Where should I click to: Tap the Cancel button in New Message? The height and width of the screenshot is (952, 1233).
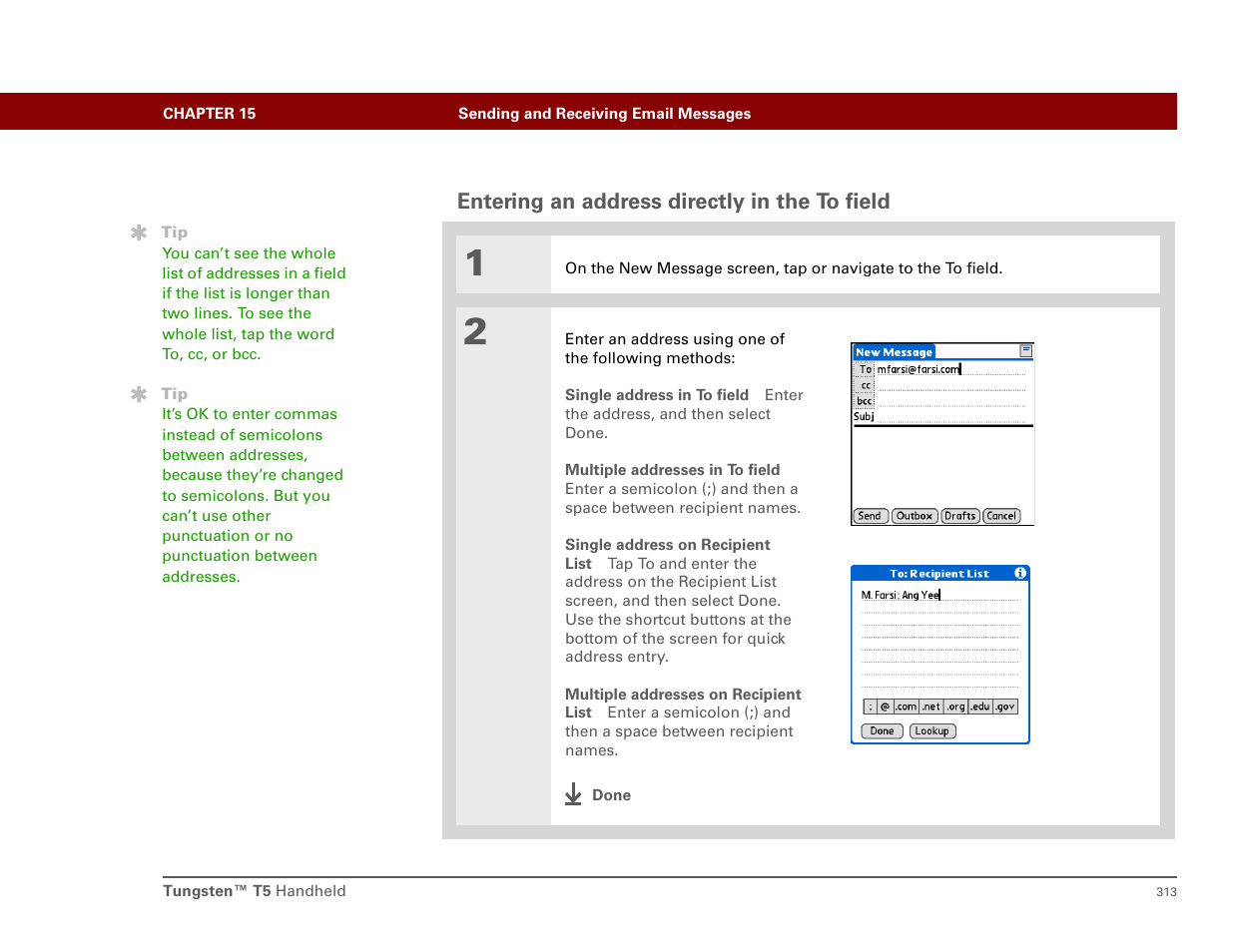(1001, 516)
